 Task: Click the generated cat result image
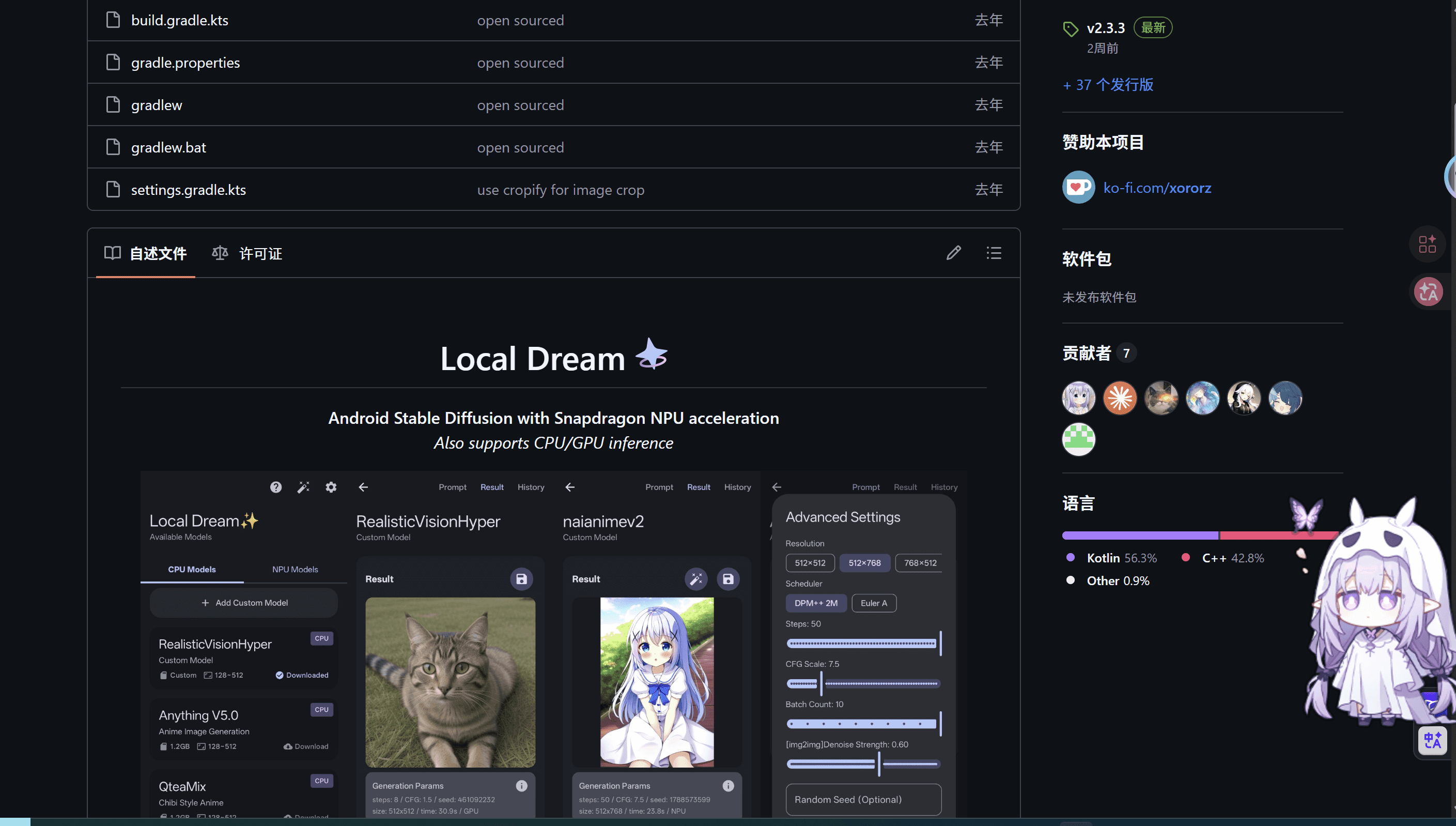coord(450,682)
